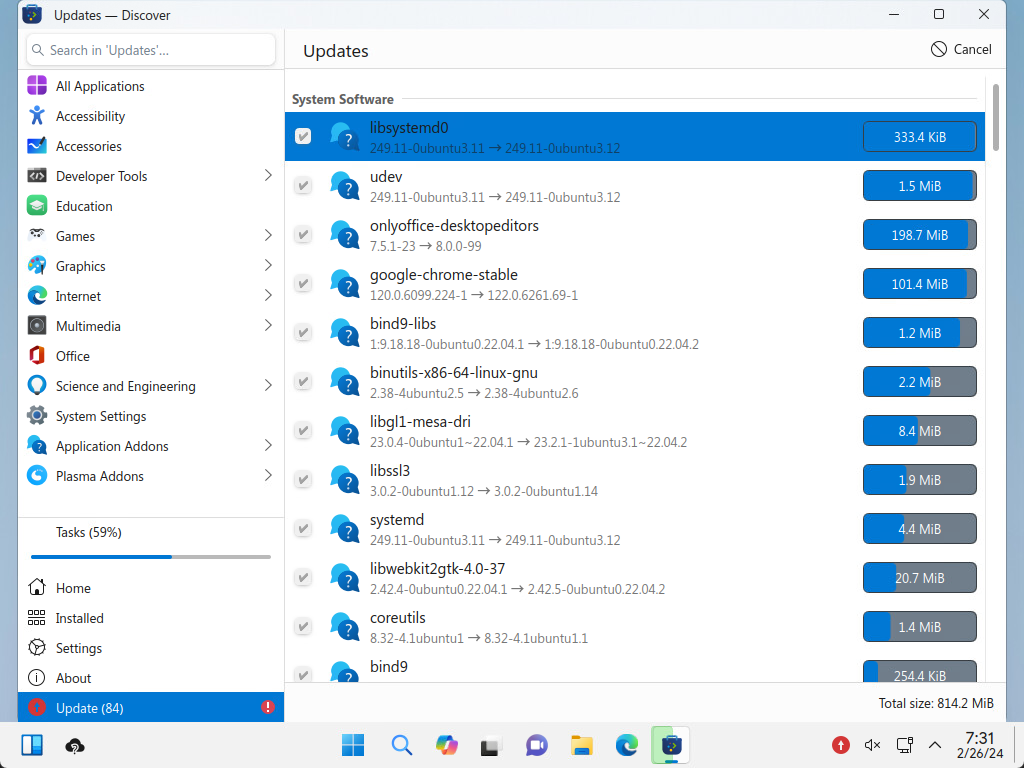Click the search field in Updates
Viewport: 1024px width, 768px height.
click(150, 50)
